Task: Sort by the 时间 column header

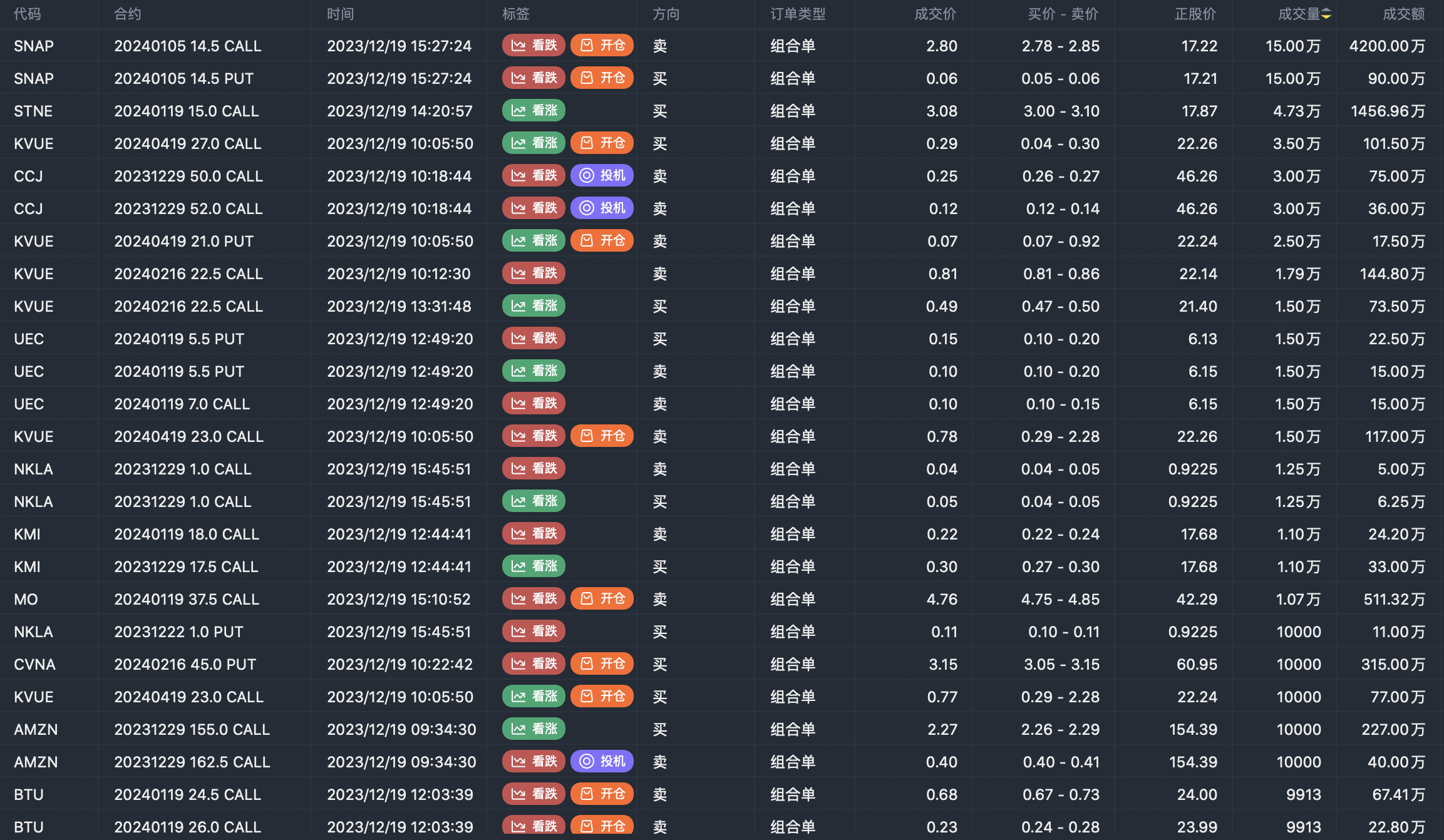Action: pos(340,14)
